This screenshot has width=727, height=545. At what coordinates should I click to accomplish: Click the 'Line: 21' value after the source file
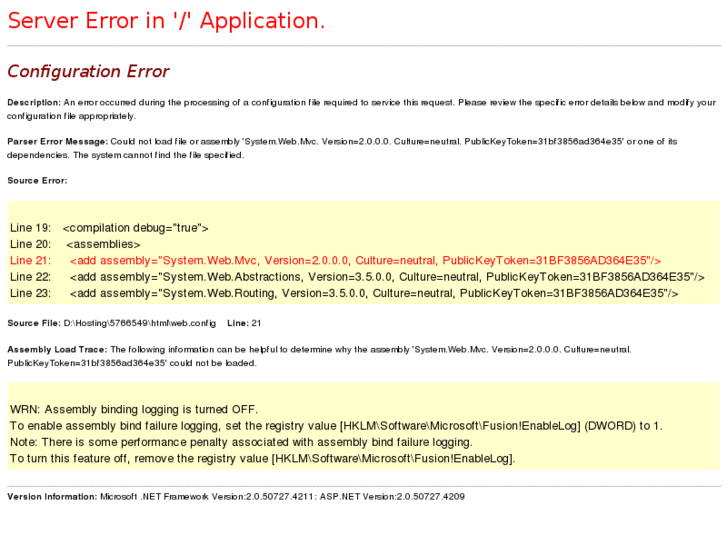pyautogui.click(x=244, y=323)
